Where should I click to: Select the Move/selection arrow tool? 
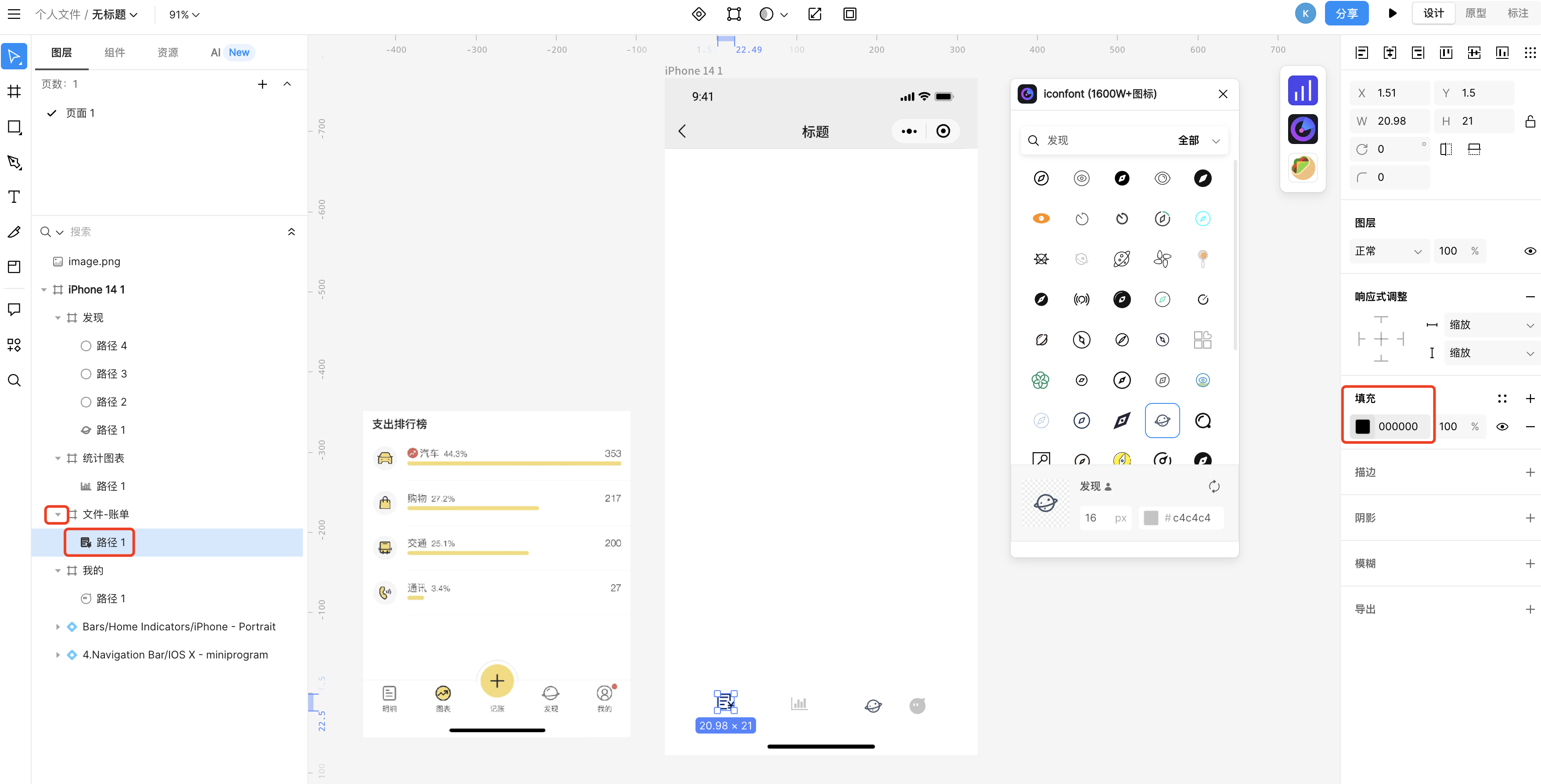point(14,56)
